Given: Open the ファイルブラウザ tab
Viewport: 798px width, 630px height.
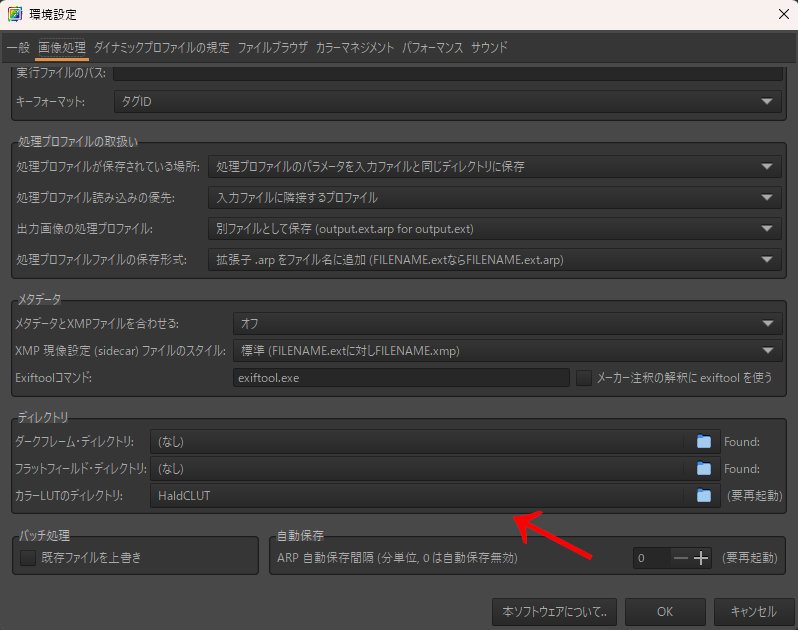Looking at the screenshot, I should coord(272,47).
